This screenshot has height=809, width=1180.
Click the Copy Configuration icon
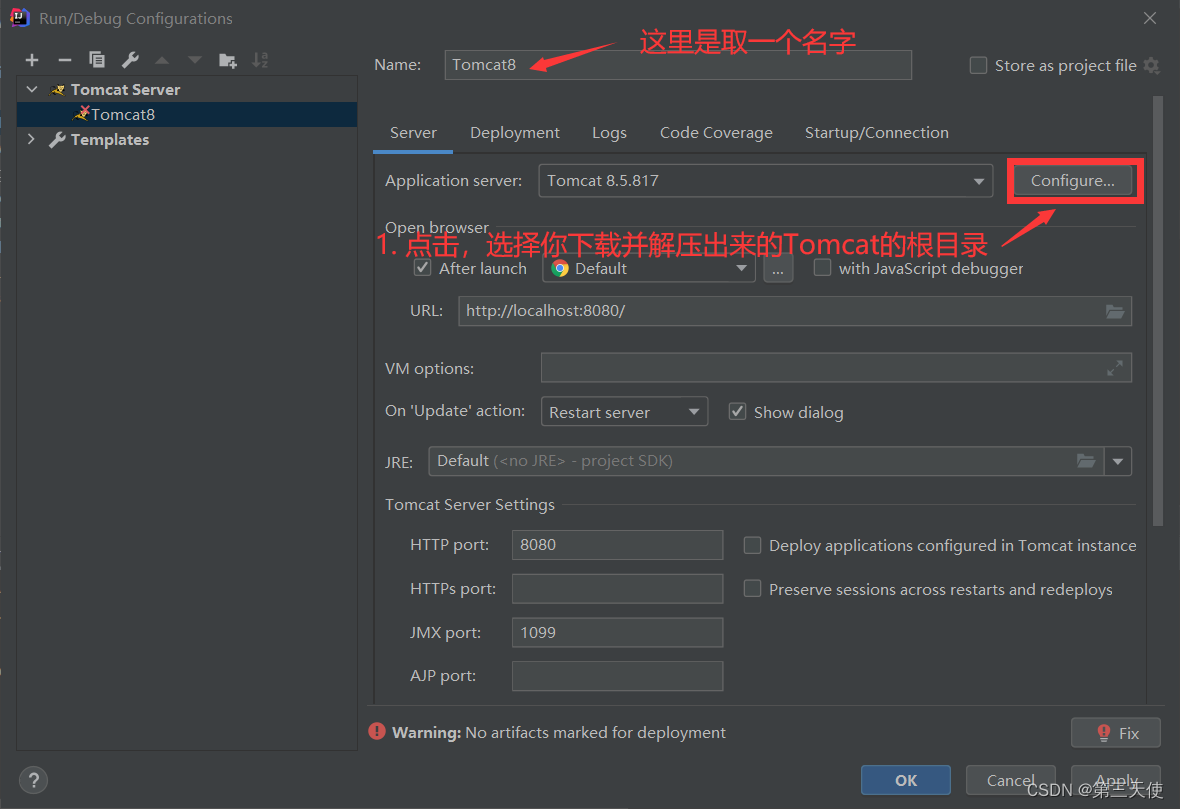click(x=97, y=60)
